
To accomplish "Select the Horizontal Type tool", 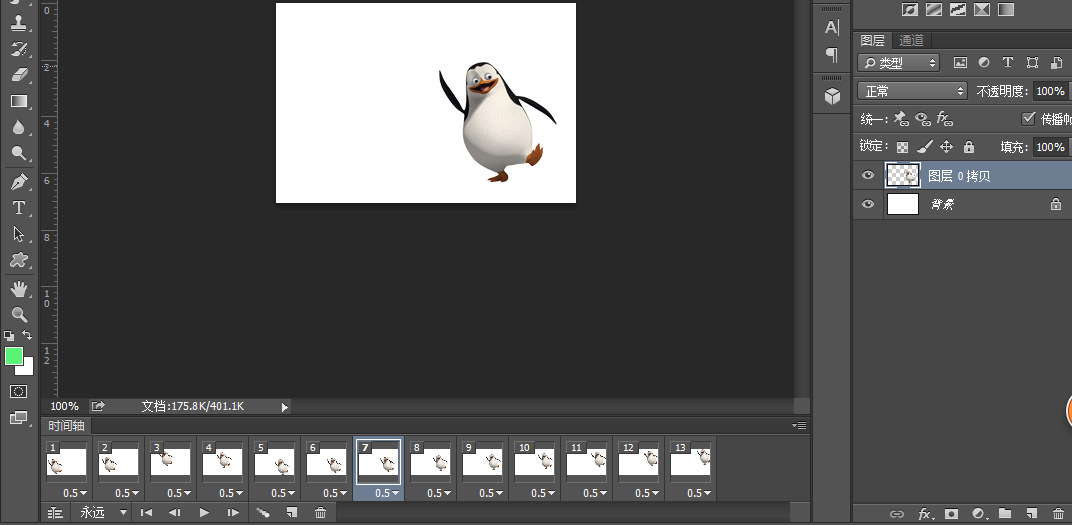I will (x=19, y=208).
